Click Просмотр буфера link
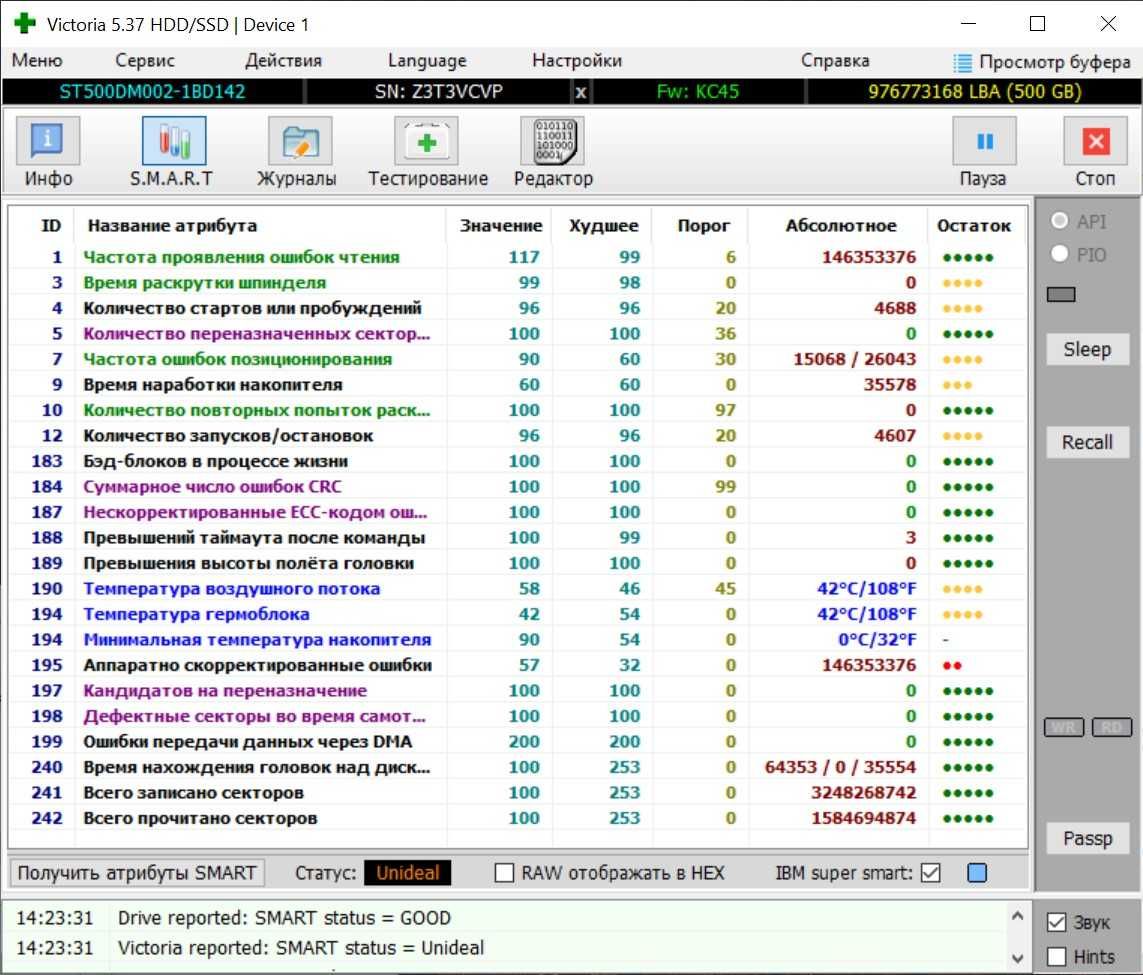 [x=1054, y=63]
